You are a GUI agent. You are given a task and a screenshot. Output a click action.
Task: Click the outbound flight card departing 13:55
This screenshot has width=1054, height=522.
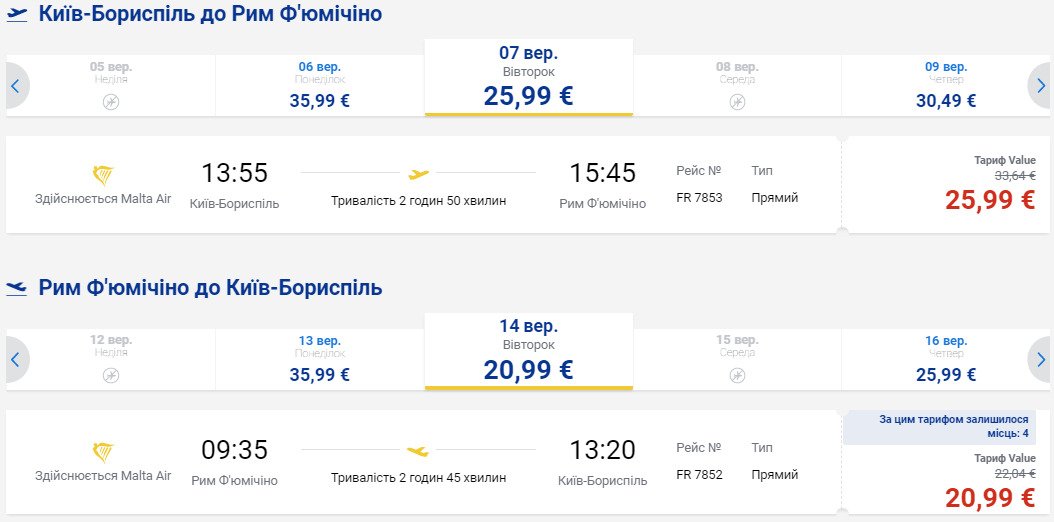click(x=420, y=185)
